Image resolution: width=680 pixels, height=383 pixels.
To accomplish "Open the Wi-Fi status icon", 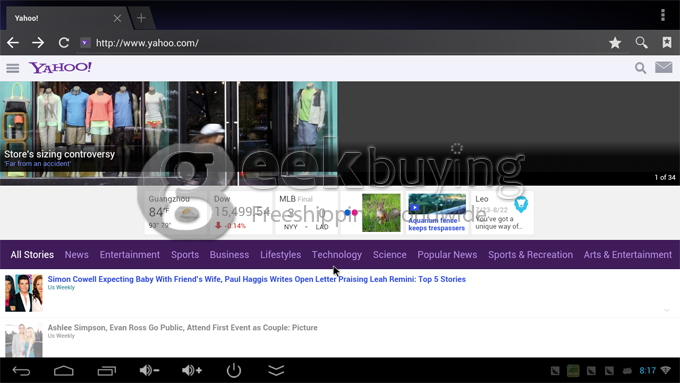I will pyautogui.click(x=666, y=370).
